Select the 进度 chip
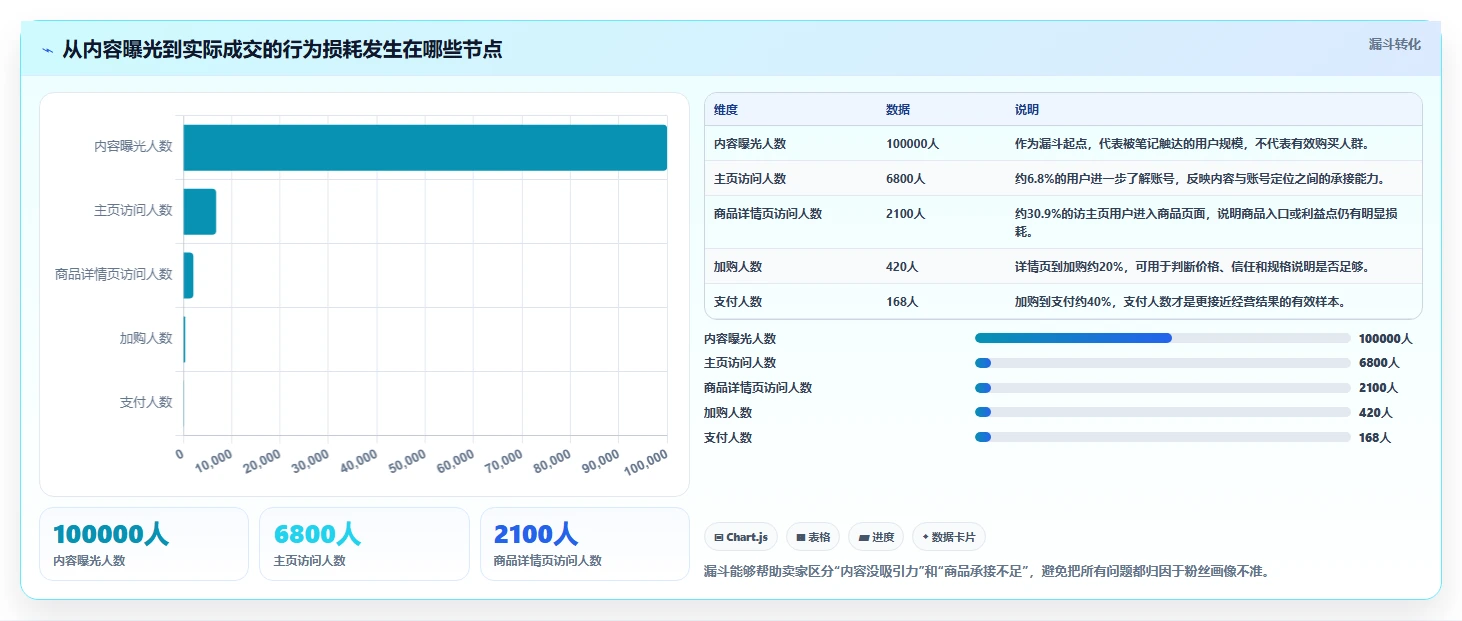1462x621 pixels. (x=876, y=537)
